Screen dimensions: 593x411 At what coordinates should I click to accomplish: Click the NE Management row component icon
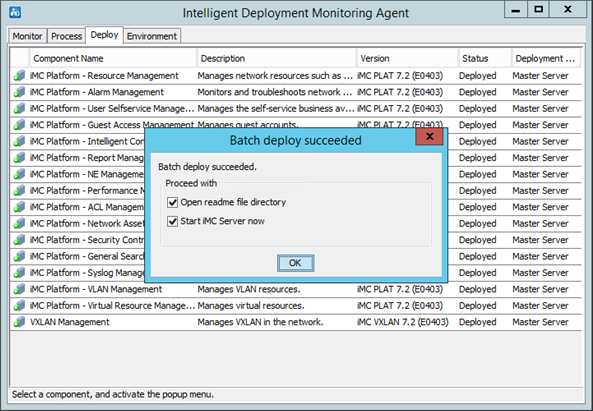19,174
